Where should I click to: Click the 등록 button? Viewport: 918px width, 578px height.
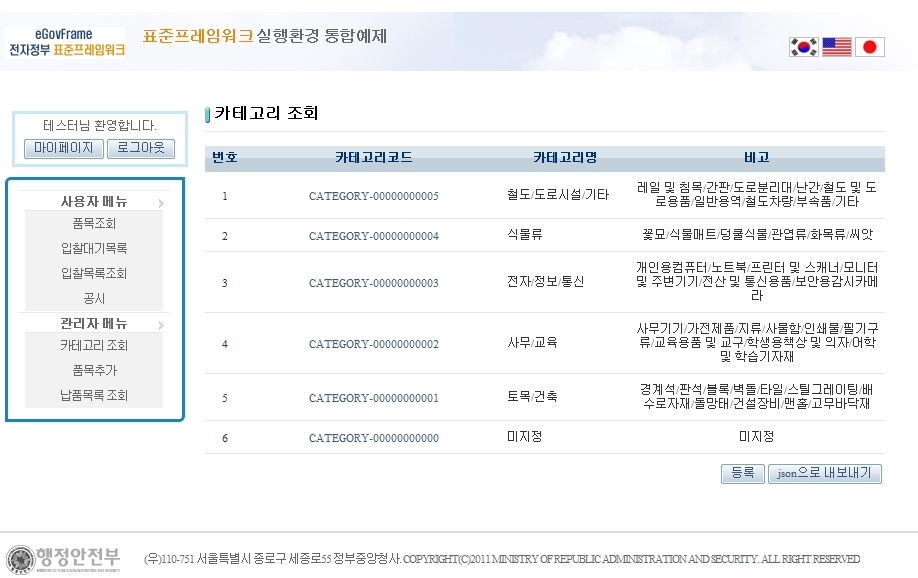click(x=742, y=474)
